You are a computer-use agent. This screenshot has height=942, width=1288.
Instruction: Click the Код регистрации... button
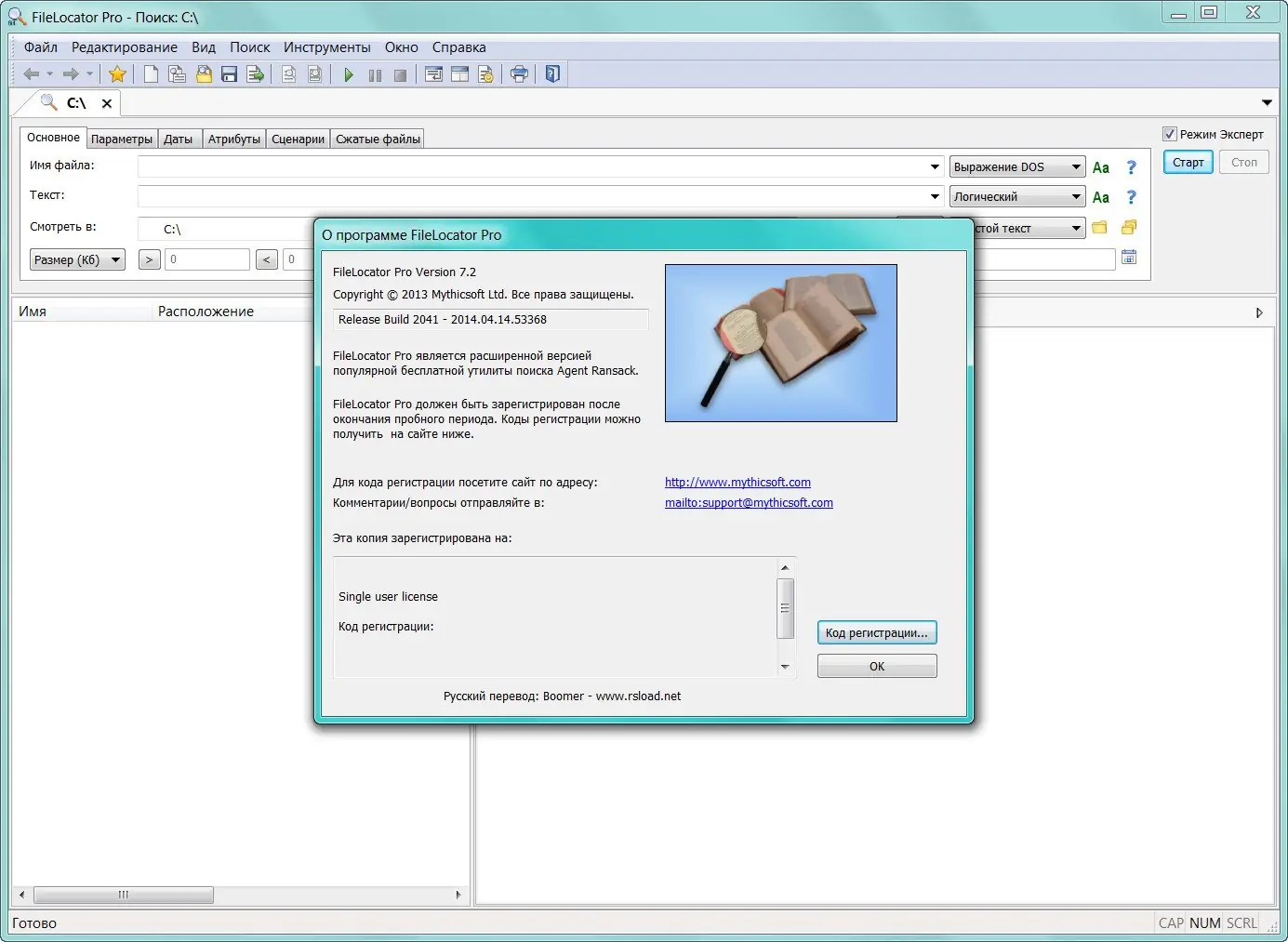(877, 632)
